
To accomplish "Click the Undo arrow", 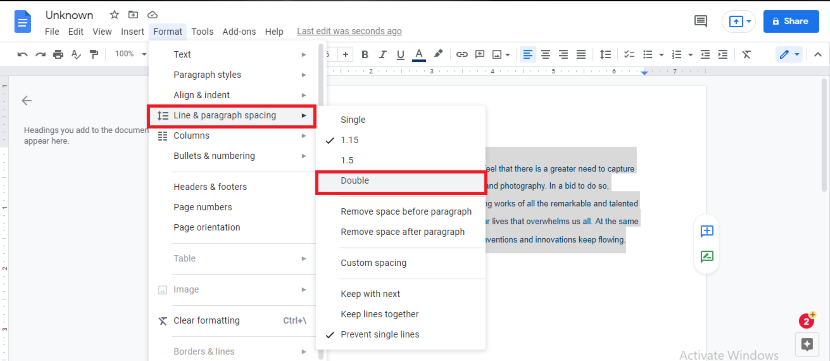I will coord(22,54).
